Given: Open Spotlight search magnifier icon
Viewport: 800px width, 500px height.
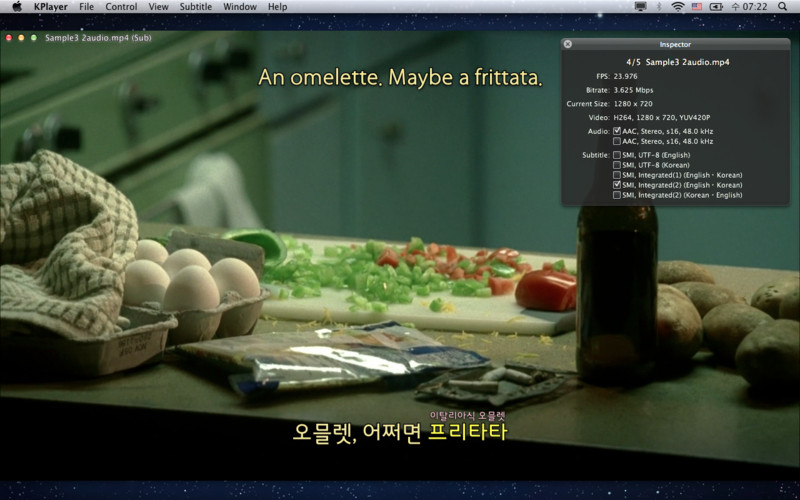Looking at the screenshot, I should (x=785, y=7).
